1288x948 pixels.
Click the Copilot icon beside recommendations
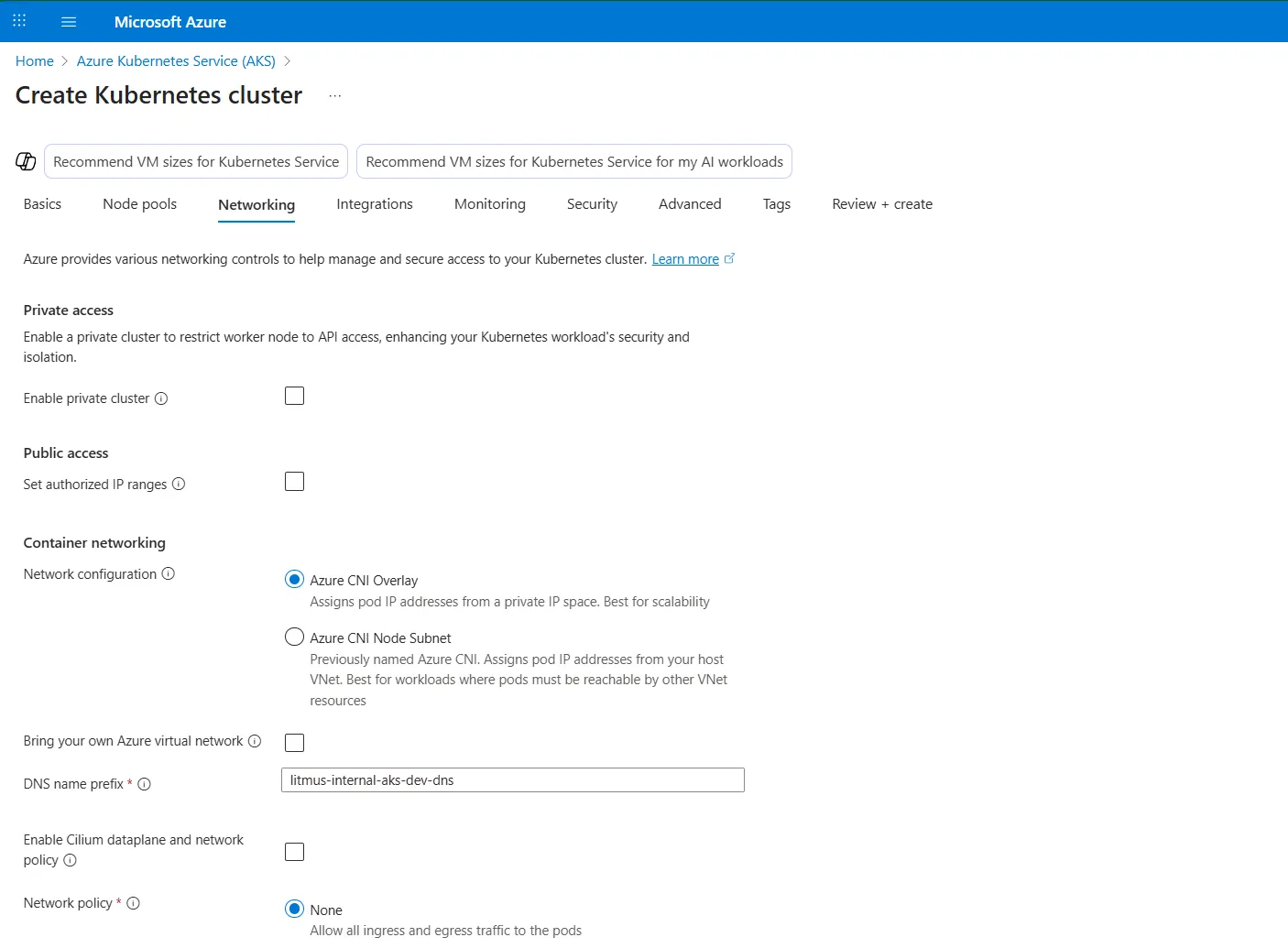pyautogui.click(x=26, y=161)
